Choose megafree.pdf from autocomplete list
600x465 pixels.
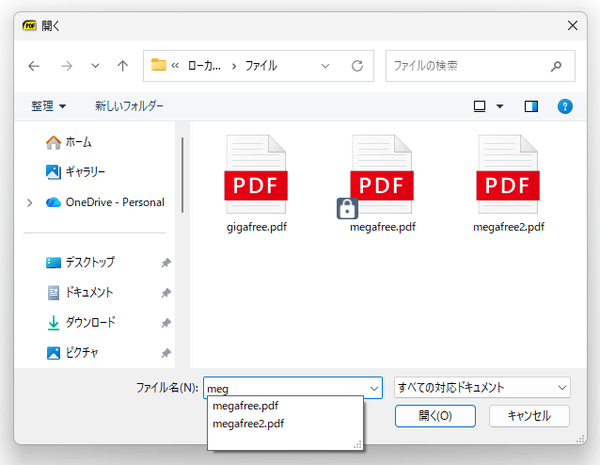coord(245,406)
